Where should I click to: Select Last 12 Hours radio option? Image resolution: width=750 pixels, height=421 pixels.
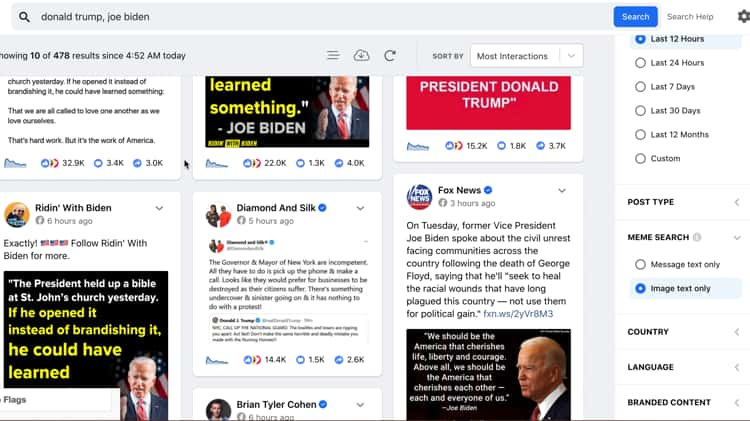pyautogui.click(x=640, y=39)
